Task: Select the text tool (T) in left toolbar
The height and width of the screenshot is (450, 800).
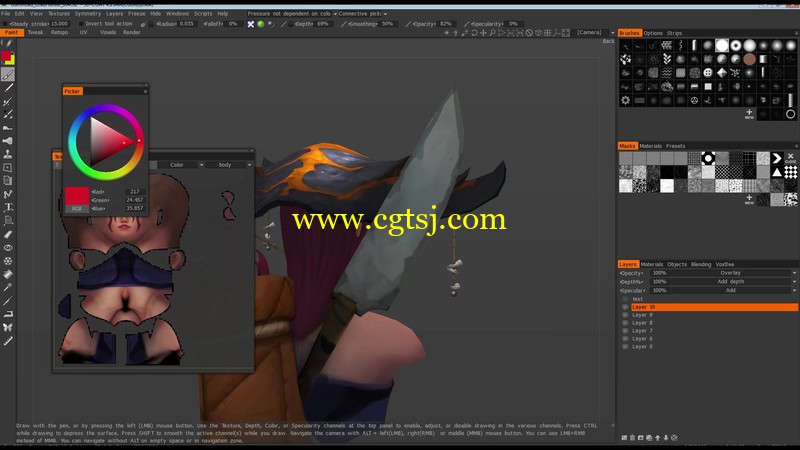Action: click(8, 207)
